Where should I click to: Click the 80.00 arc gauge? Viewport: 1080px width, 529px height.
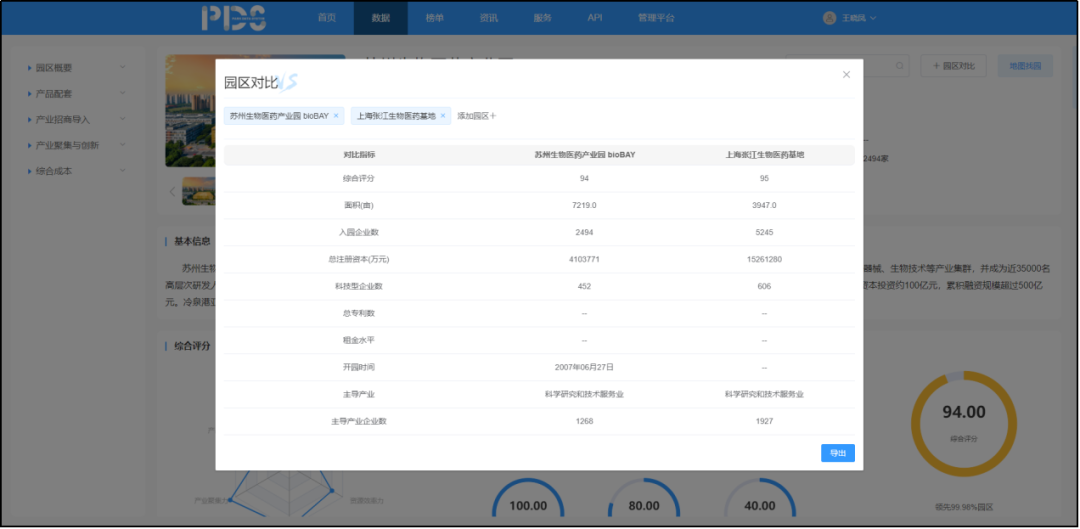coord(644,497)
